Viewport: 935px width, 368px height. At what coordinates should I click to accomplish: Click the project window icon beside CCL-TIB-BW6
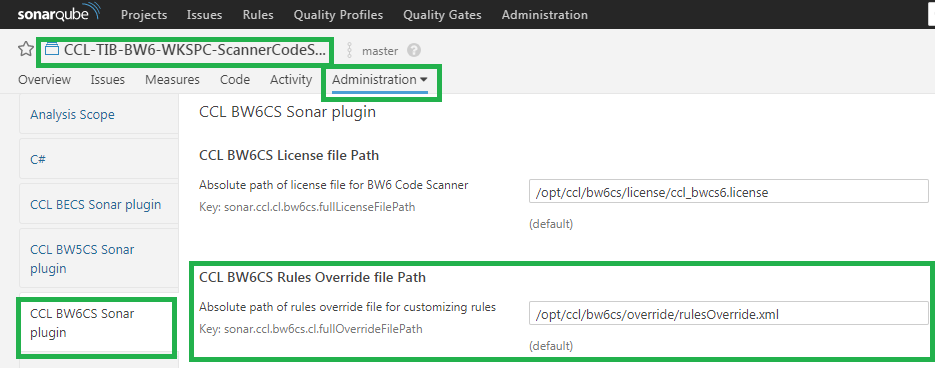(x=52, y=50)
